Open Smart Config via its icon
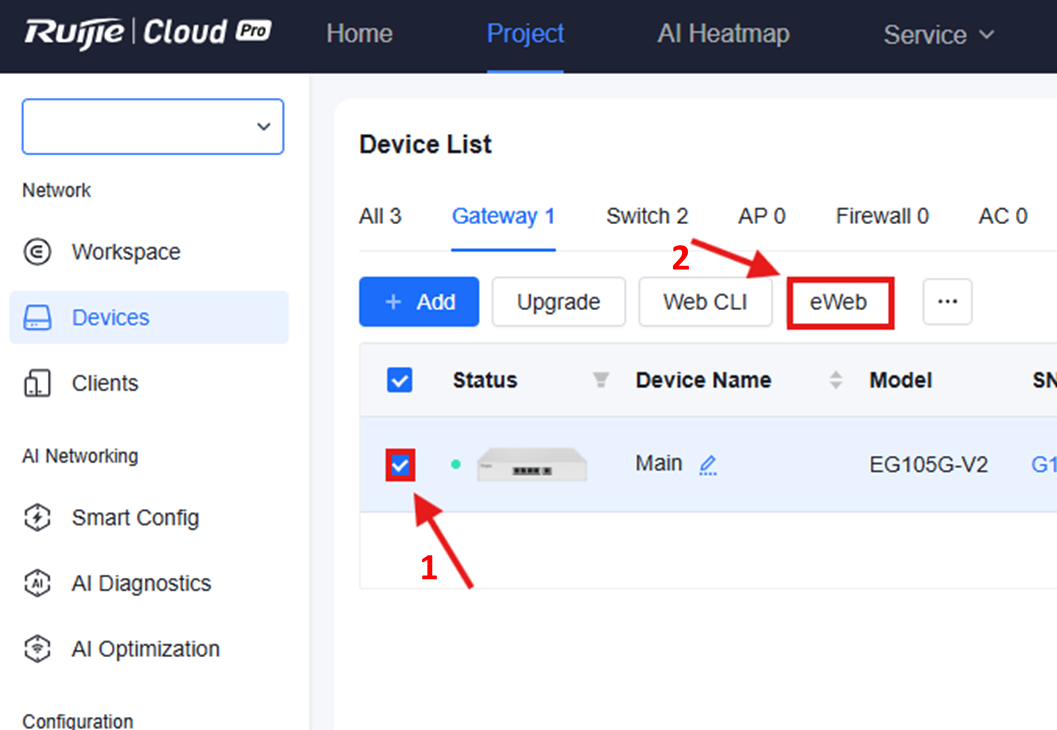 37,518
